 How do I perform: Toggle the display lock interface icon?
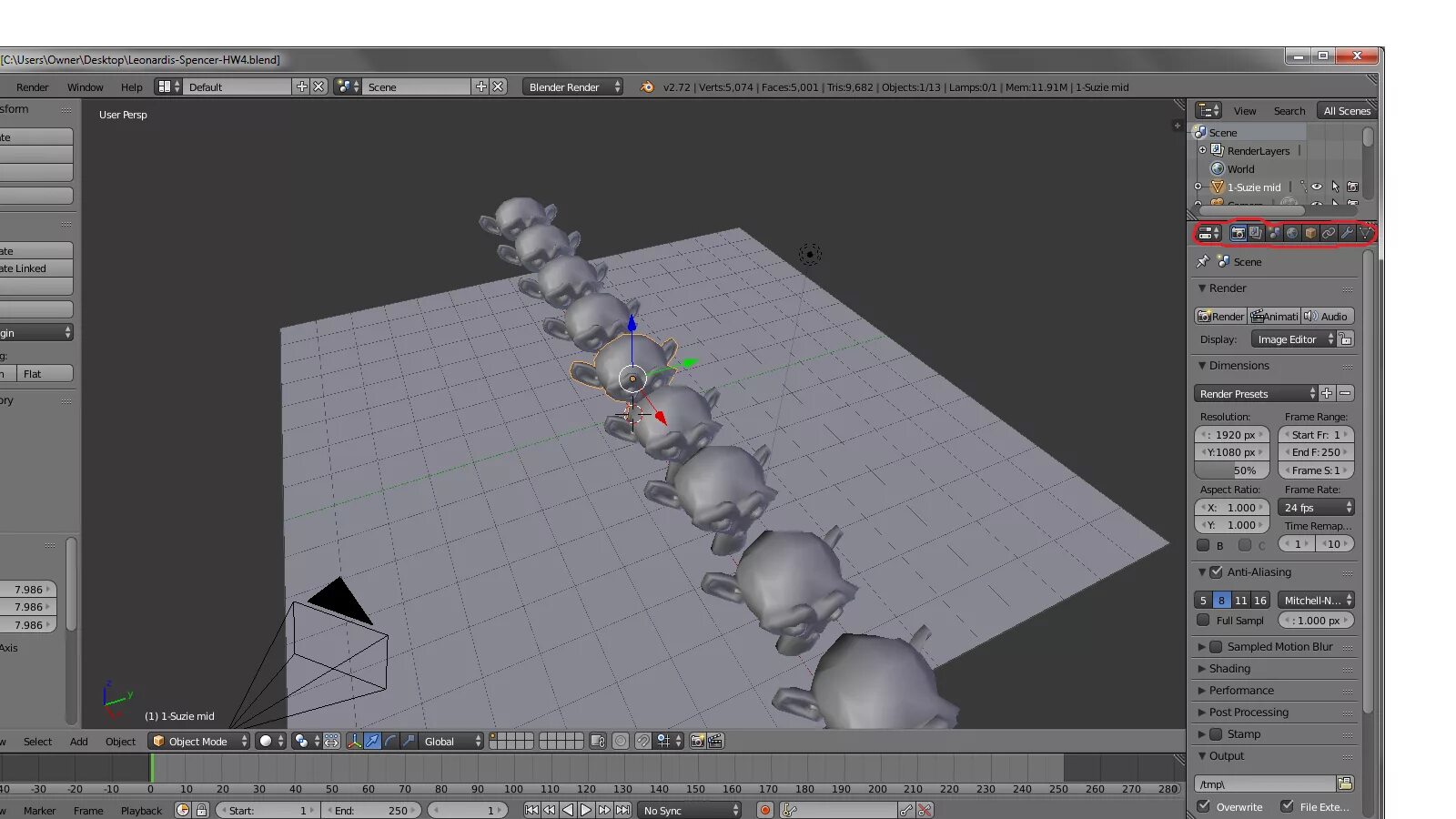tap(1346, 339)
